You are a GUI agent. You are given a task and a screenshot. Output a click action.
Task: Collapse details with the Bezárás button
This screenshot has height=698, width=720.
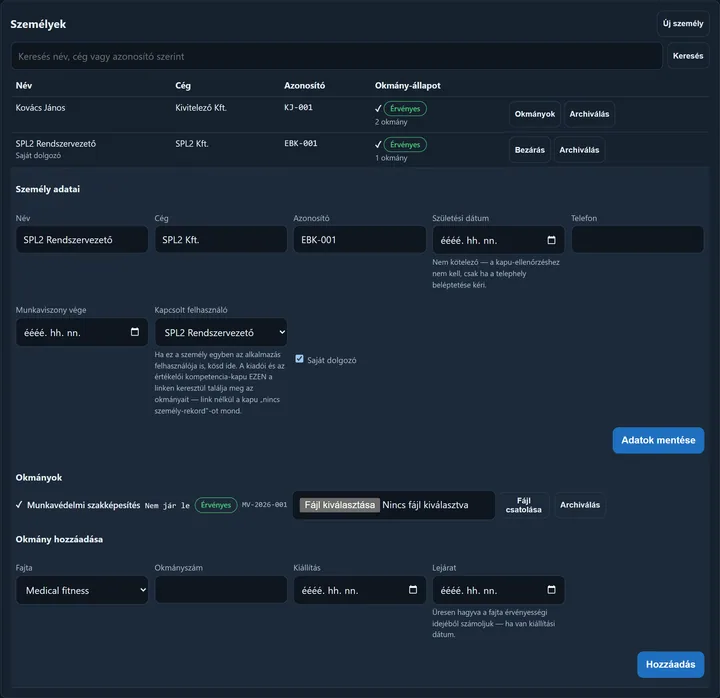tap(529, 150)
